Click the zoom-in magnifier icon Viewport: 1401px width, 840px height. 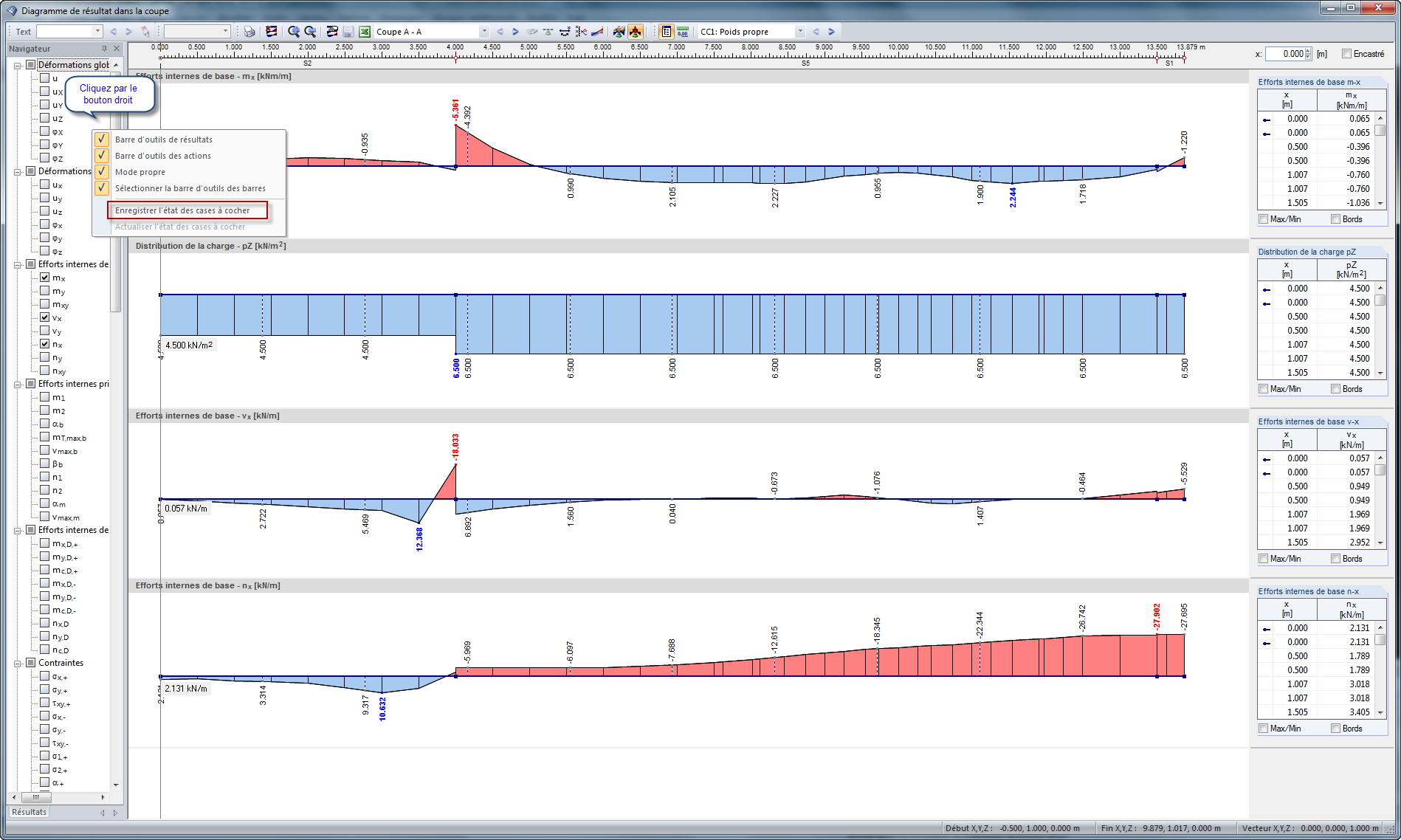tap(294, 32)
